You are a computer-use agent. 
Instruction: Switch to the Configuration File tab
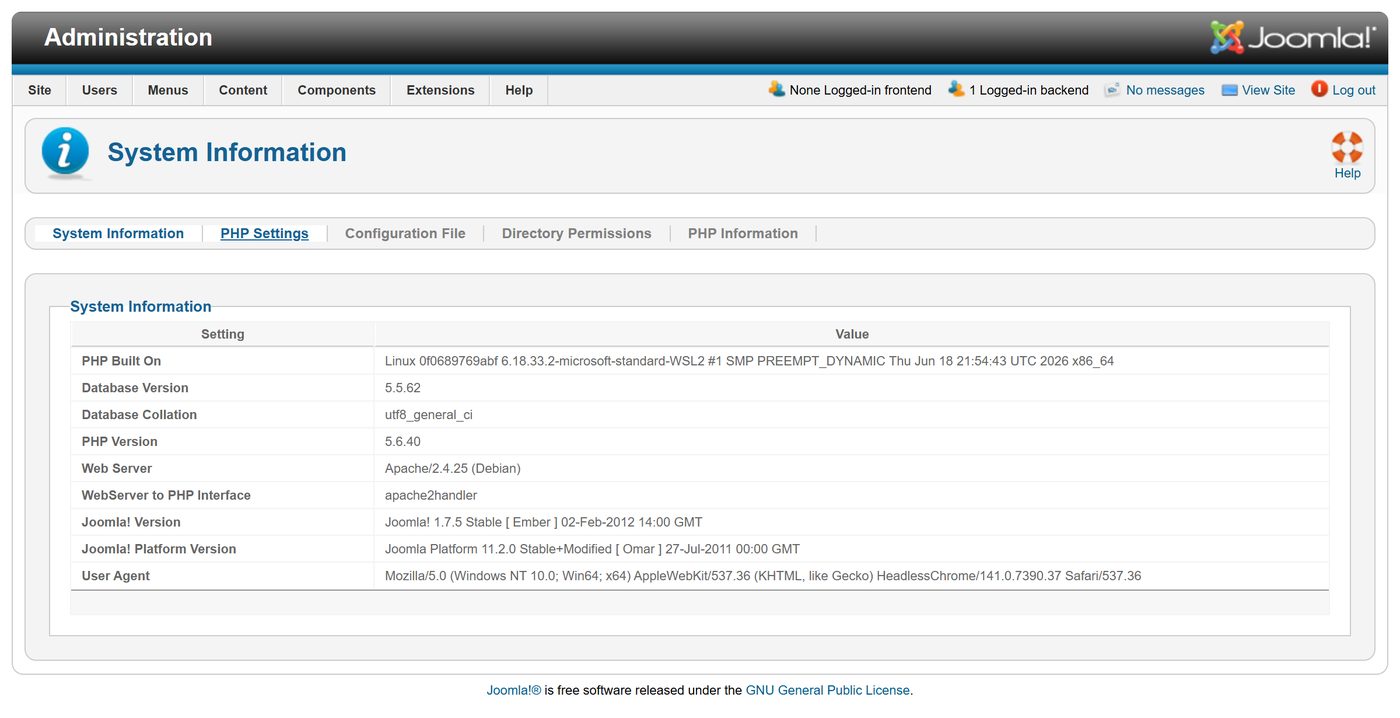[405, 233]
